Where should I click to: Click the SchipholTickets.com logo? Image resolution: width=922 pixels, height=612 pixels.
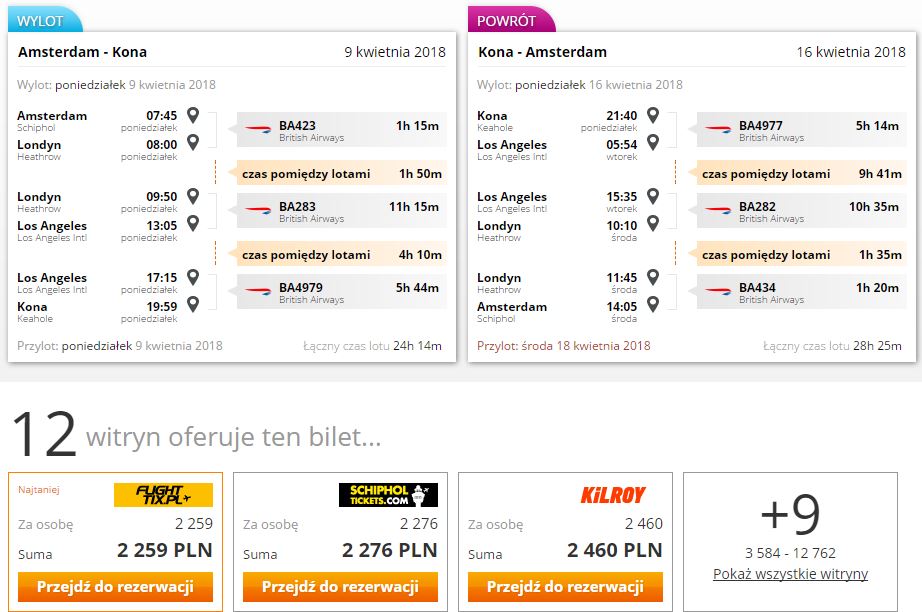tap(388, 495)
